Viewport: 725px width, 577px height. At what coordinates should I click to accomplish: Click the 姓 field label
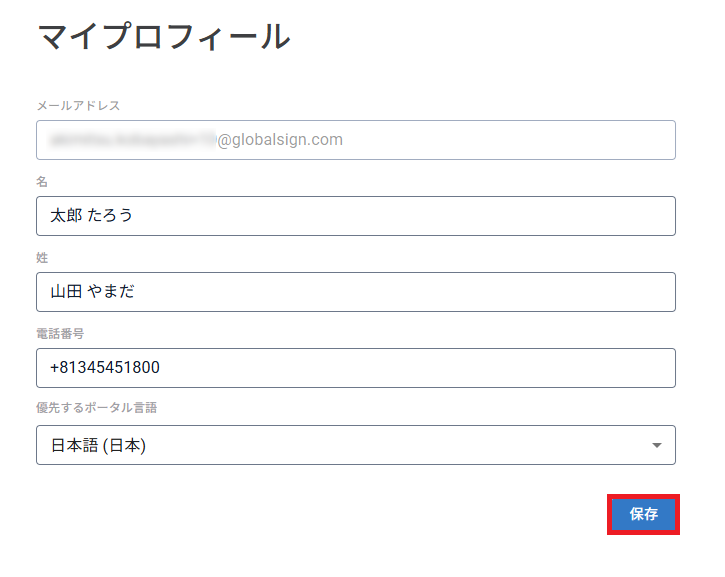tap(42, 258)
